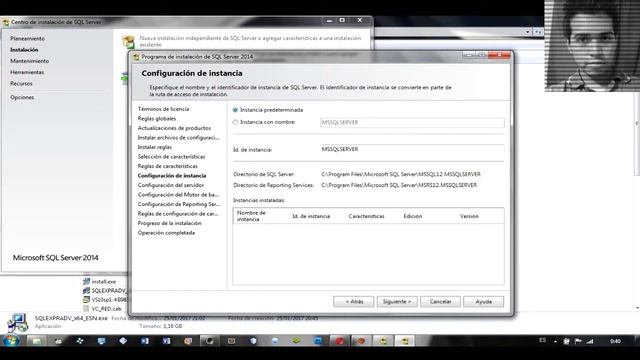The image size is (640, 360).
Task: Select the install.exe file name in Explorer
Action: (x=104, y=282)
